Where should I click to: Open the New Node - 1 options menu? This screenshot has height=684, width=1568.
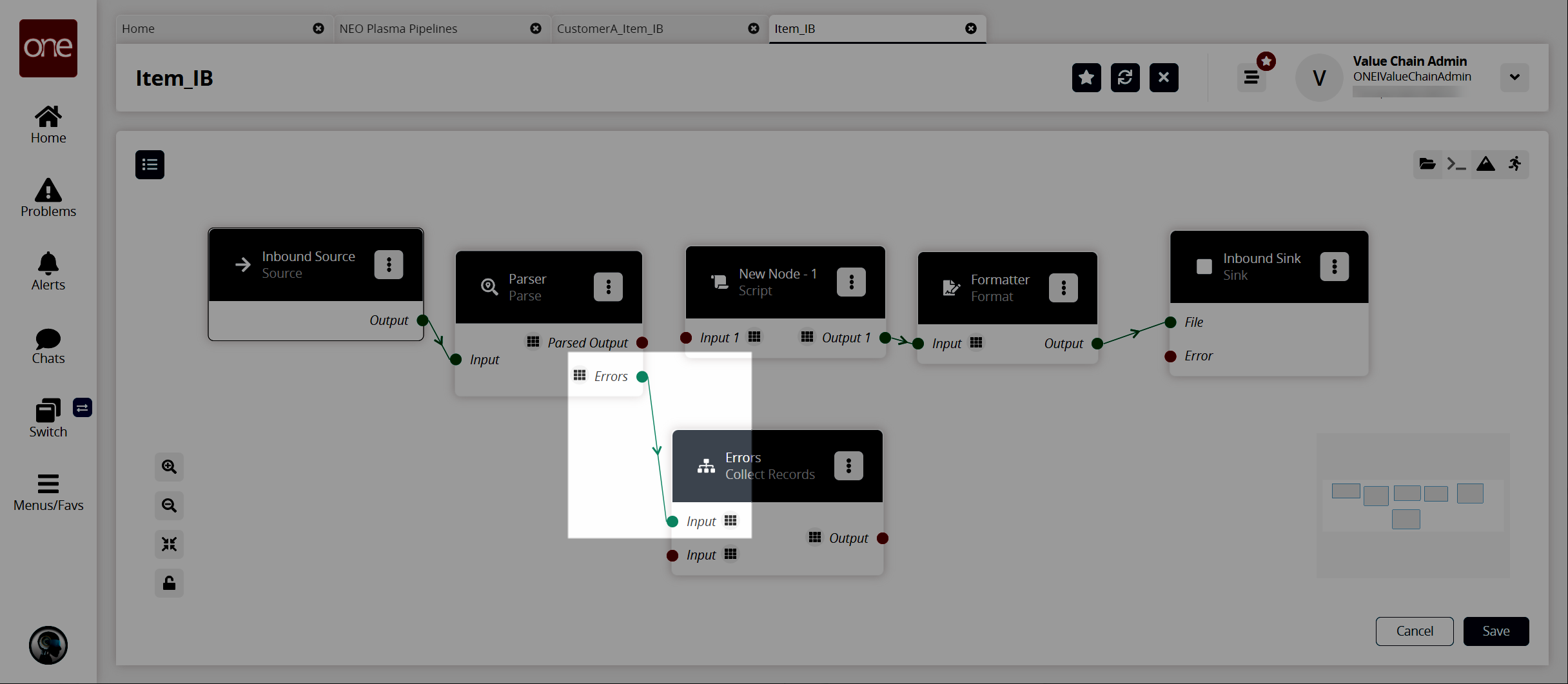(851, 282)
